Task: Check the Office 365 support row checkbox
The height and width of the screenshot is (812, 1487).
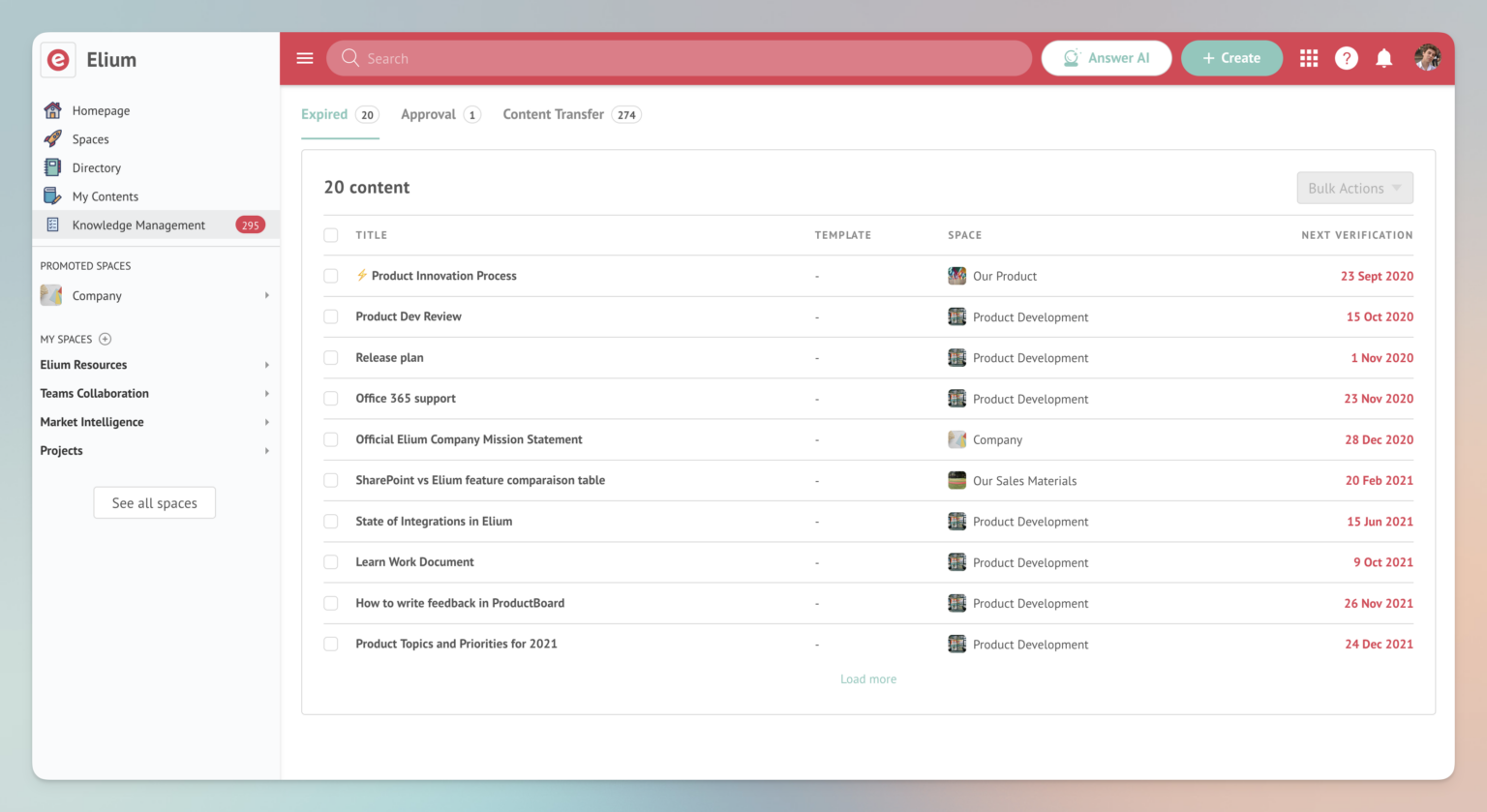Action: pos(330,398)
